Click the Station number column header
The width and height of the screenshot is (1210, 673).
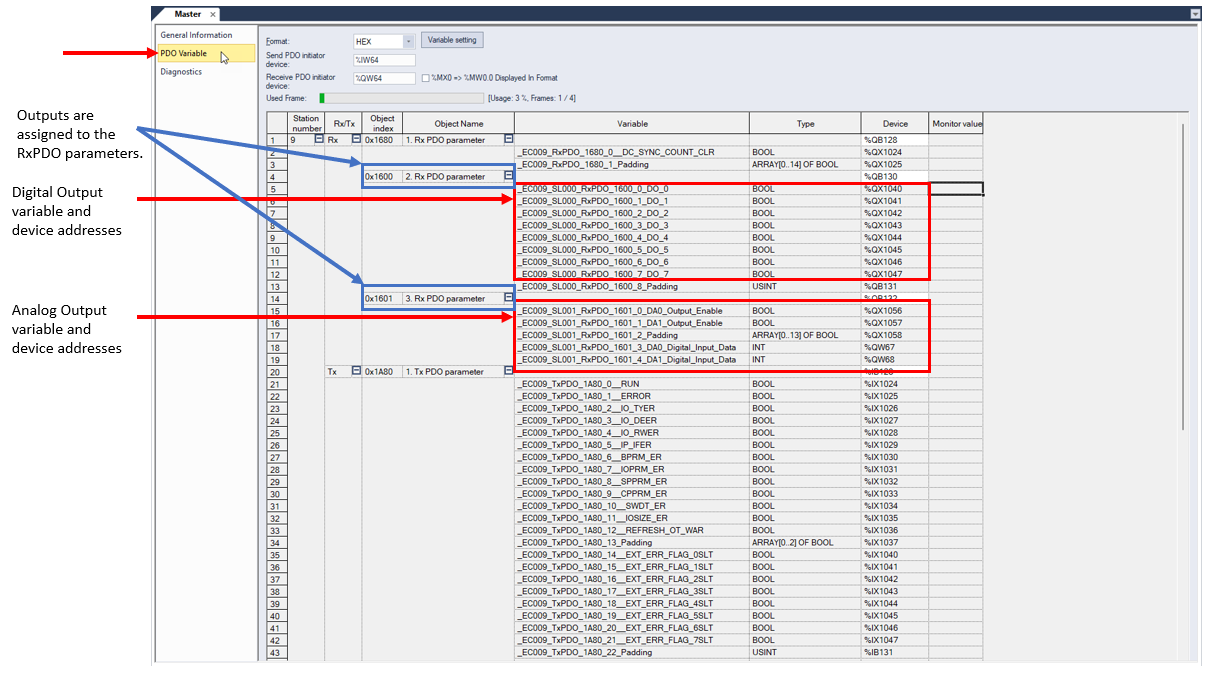point(306,123)
